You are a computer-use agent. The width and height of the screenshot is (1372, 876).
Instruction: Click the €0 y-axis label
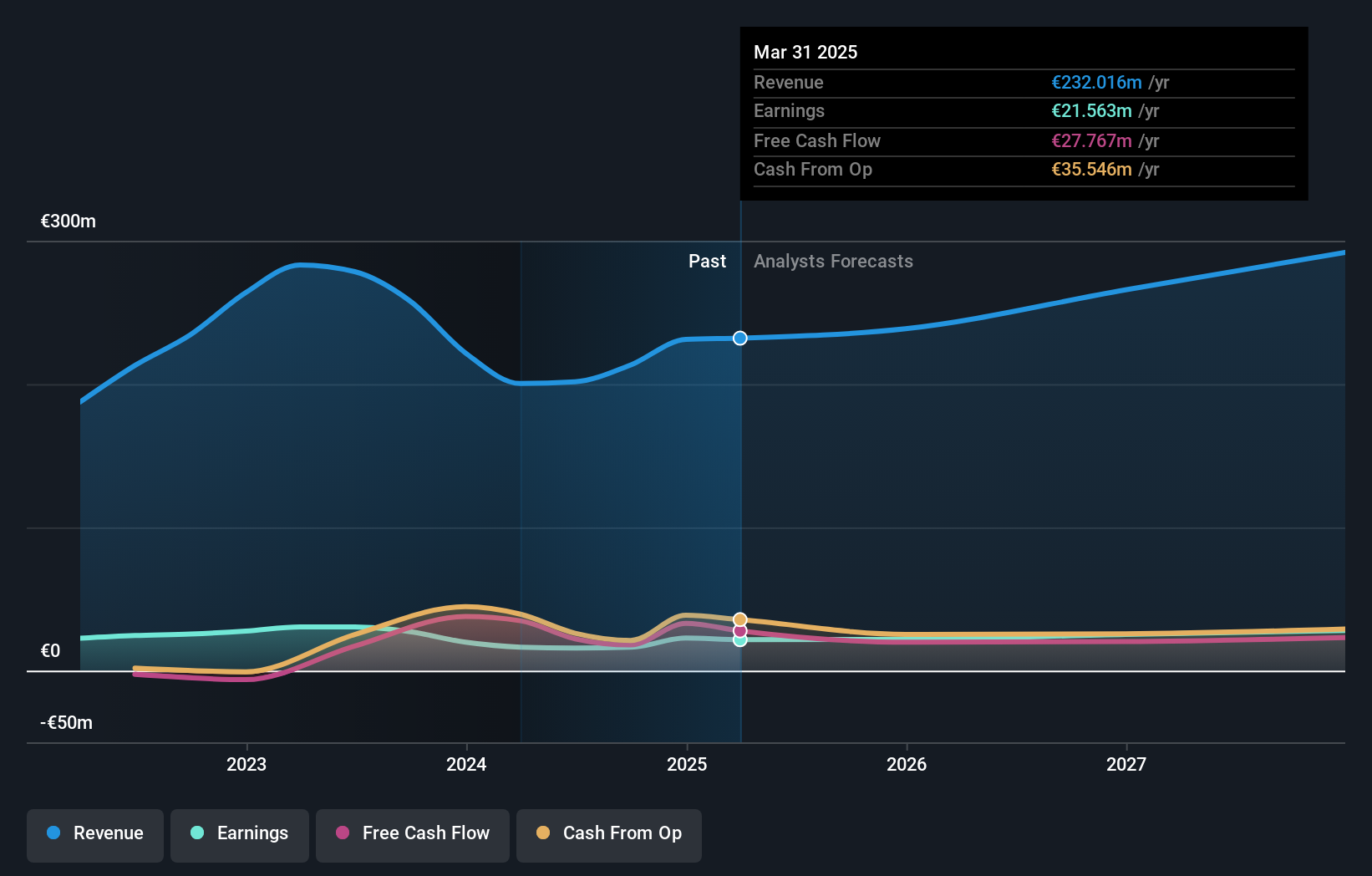pos(50,651)
